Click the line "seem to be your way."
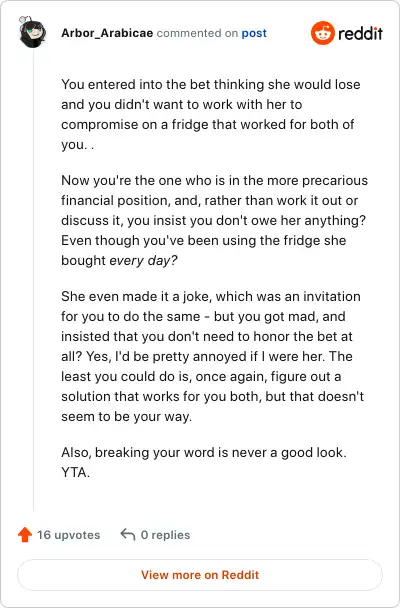Image resolution: width=400 pixels, height=608 pixels. tap(126, 417)
